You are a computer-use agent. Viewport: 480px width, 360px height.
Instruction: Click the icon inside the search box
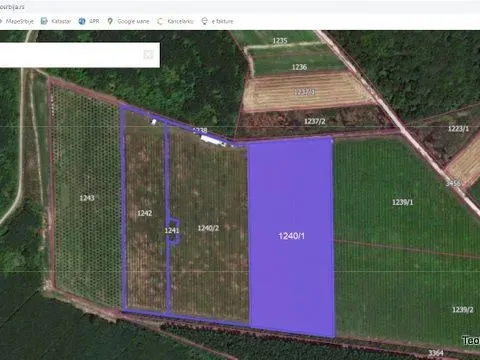(x=148, y=55)
